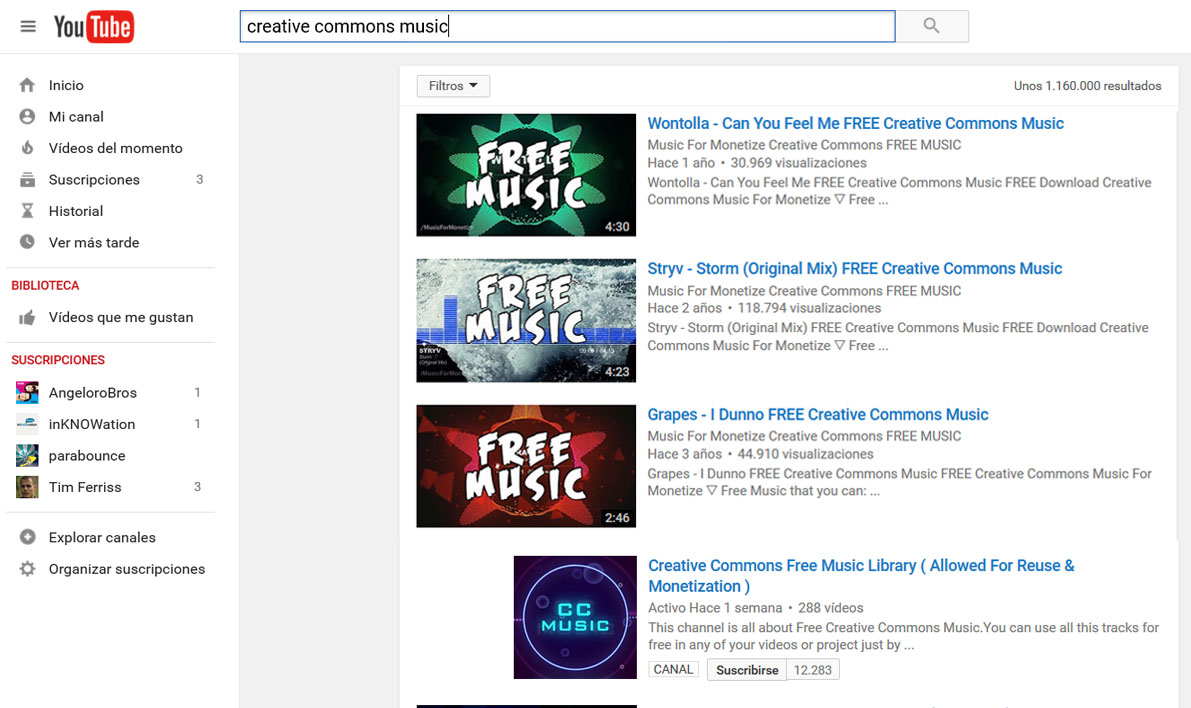
Task: Click the Suscripciones stack icon
Action: click(27, 179)
